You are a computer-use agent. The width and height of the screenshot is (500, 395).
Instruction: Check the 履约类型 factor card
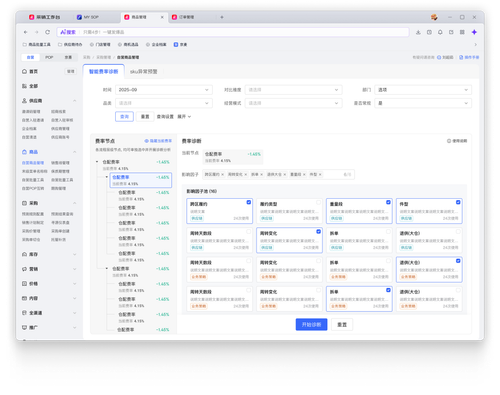pos(319,202)
